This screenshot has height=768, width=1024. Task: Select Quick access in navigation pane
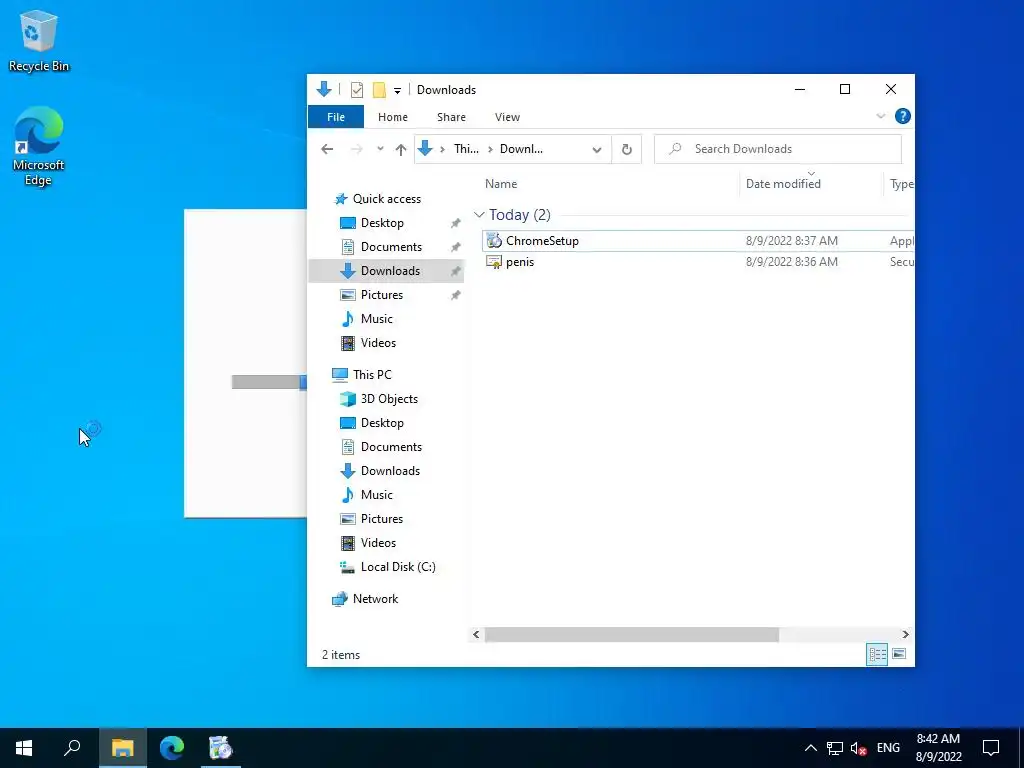pyautogui.click(x=387, y=199)
